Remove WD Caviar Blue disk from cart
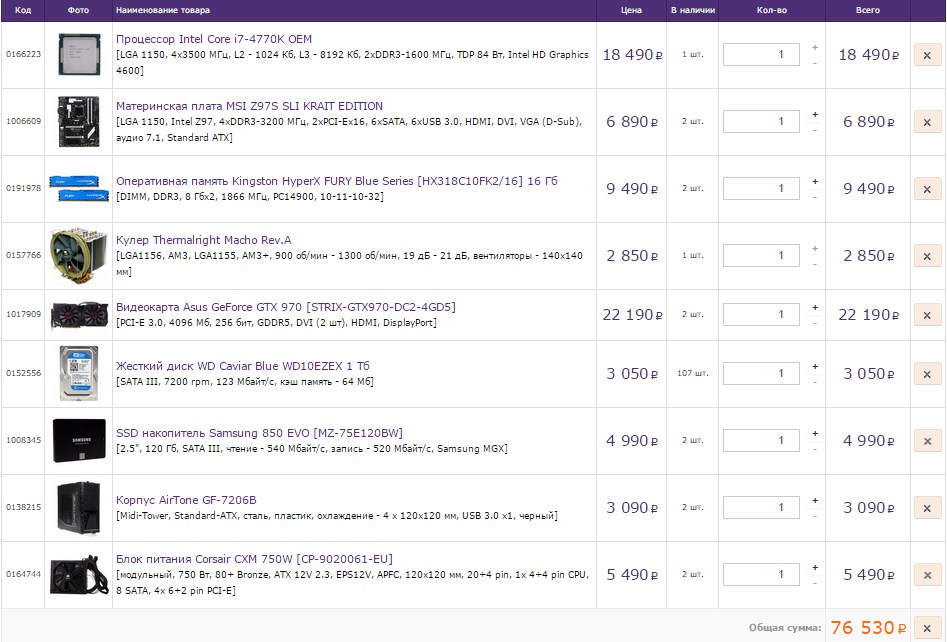Screen dimensions: 947x642 (927, 374)
